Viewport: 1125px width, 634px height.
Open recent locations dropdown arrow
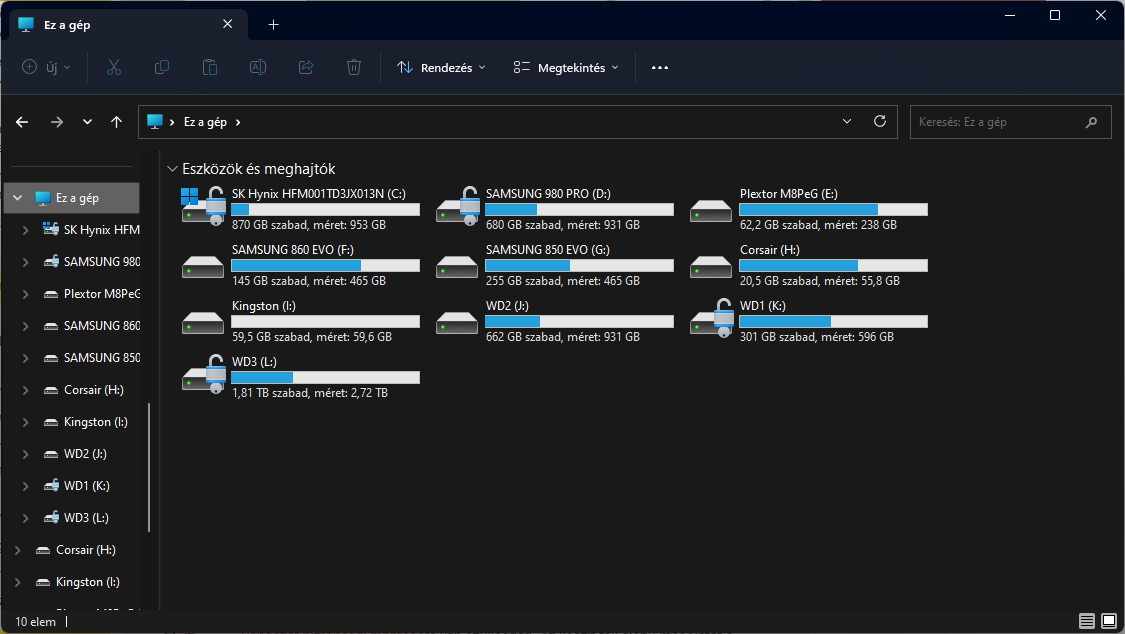coord(87,122)
